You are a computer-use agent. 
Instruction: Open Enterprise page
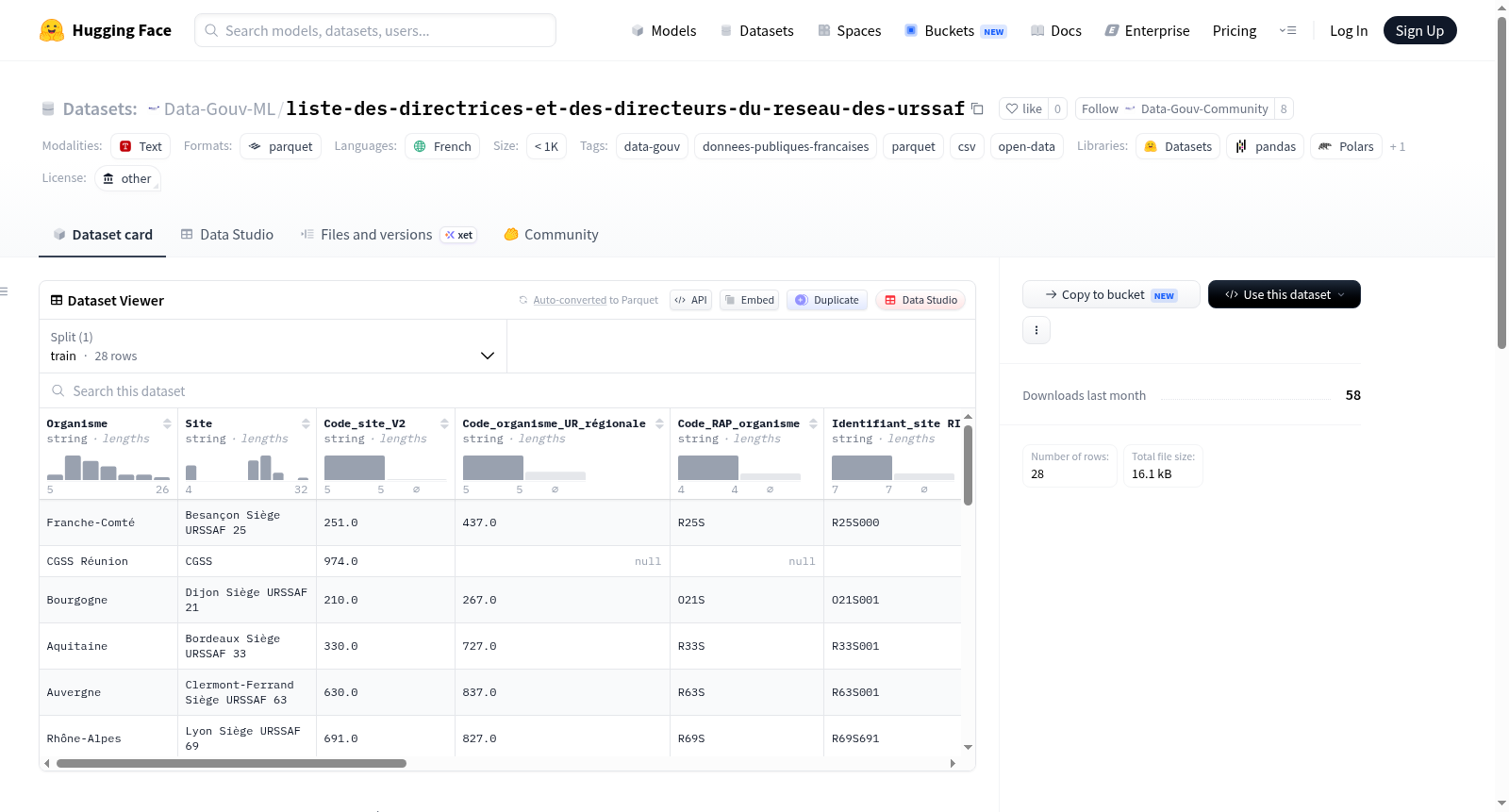coord(1147,31)
